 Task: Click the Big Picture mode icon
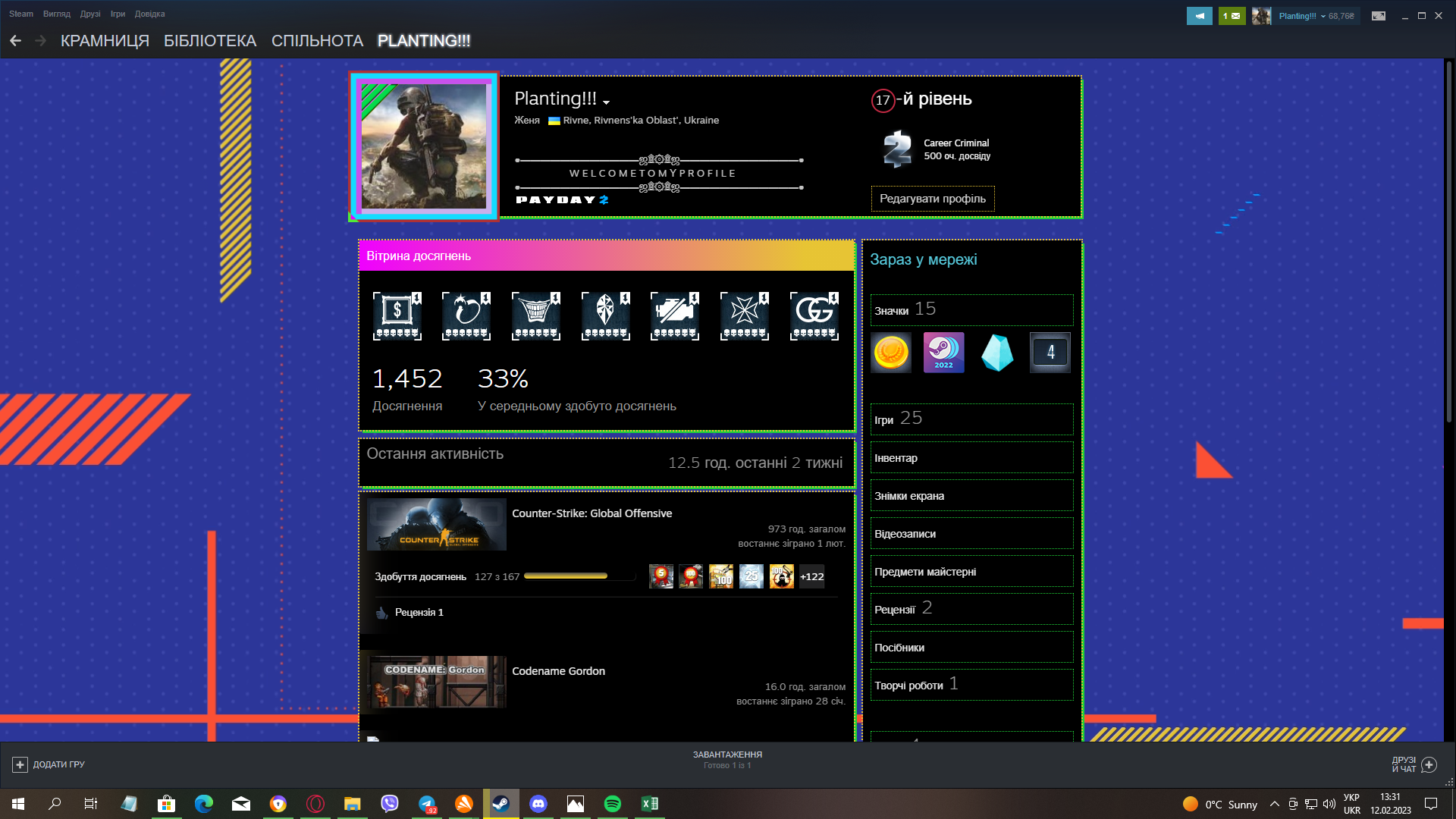[x=1379, y=16]
